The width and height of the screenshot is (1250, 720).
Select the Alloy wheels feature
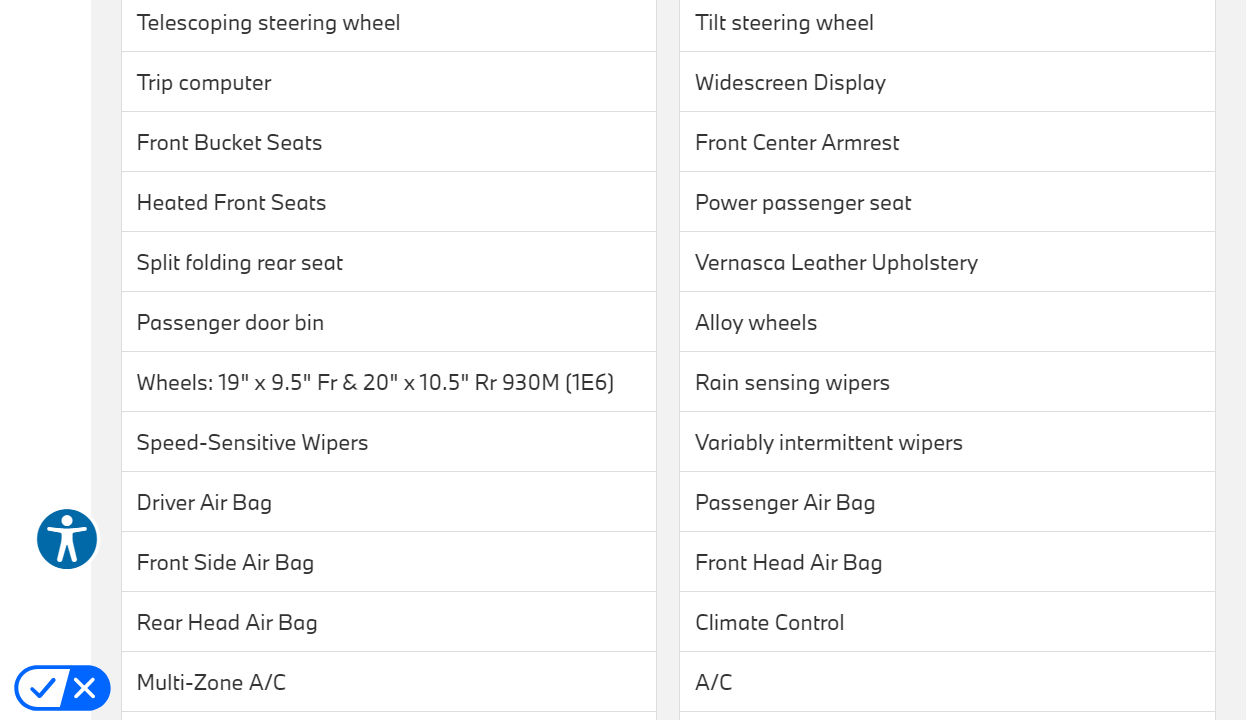(756, 323)
